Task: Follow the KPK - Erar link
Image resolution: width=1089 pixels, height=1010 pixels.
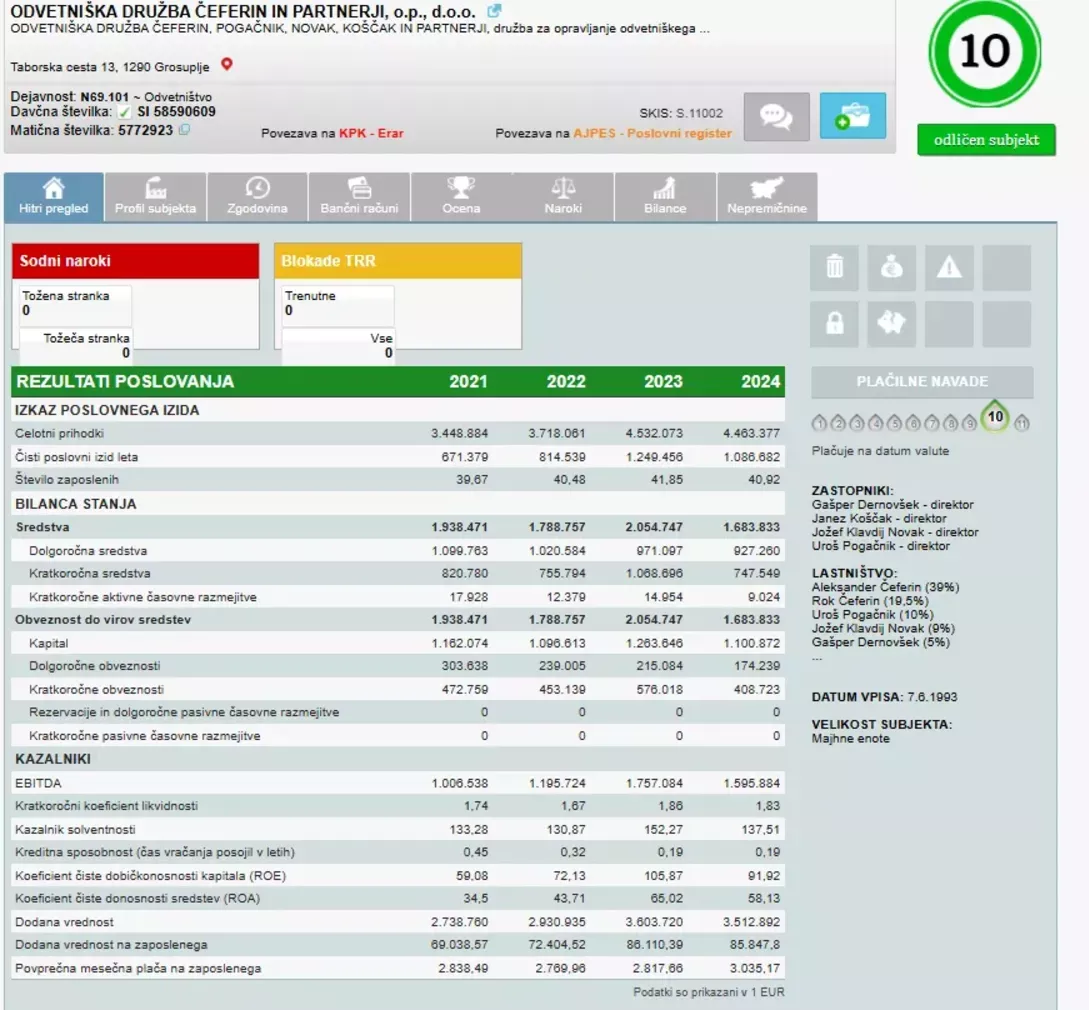Action: 371,133
